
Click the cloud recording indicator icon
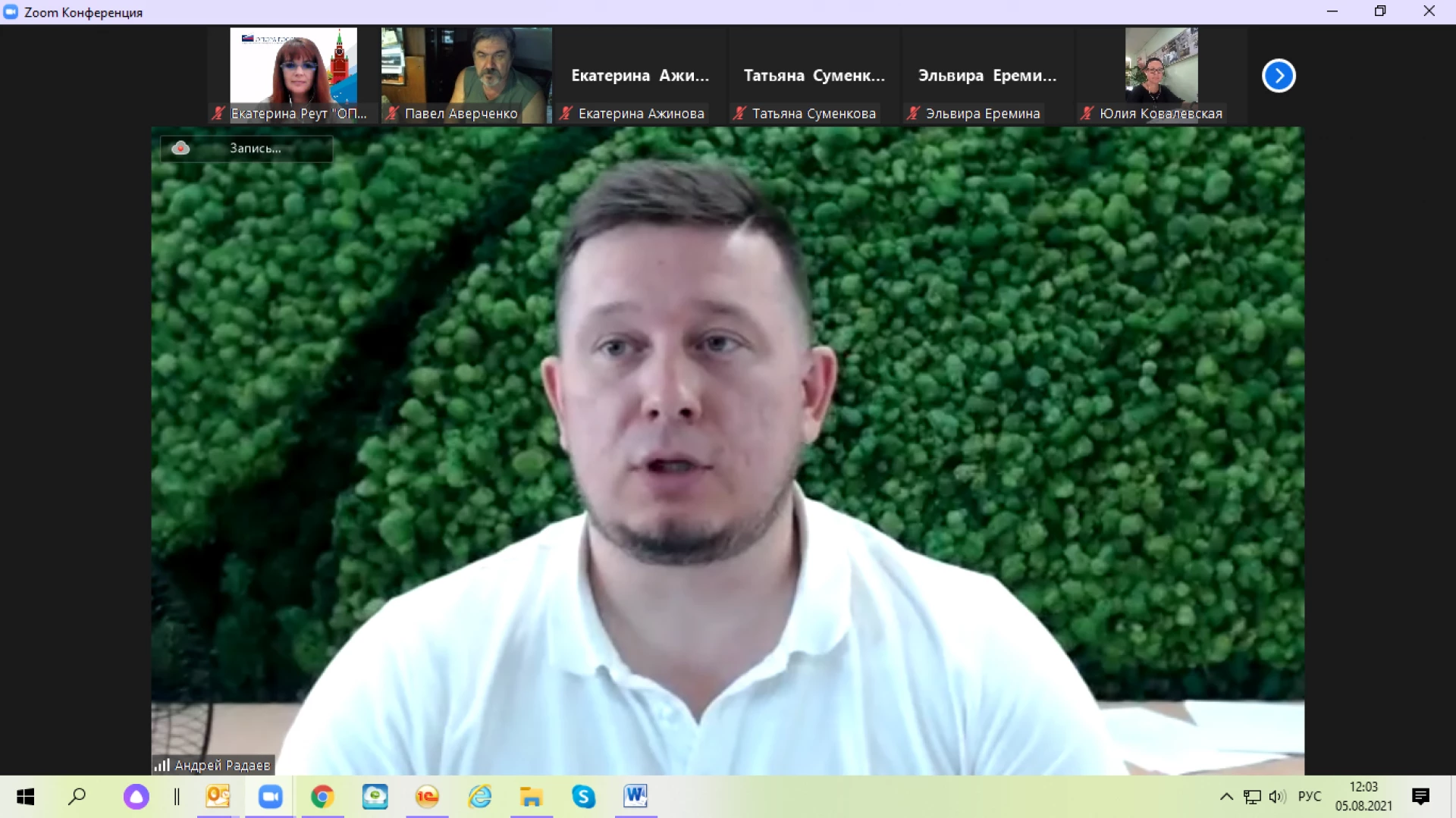pyautogui.click(x=180, y=148)
